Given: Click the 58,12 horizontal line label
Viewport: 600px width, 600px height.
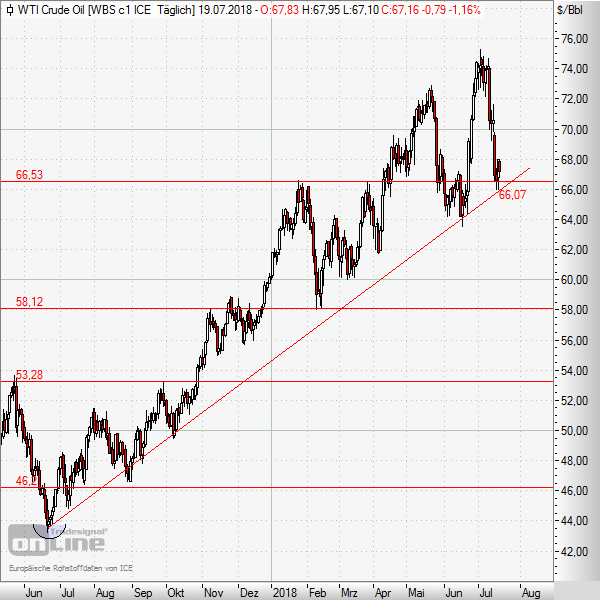Looking at the screenshot, I should tap(29, 302).
